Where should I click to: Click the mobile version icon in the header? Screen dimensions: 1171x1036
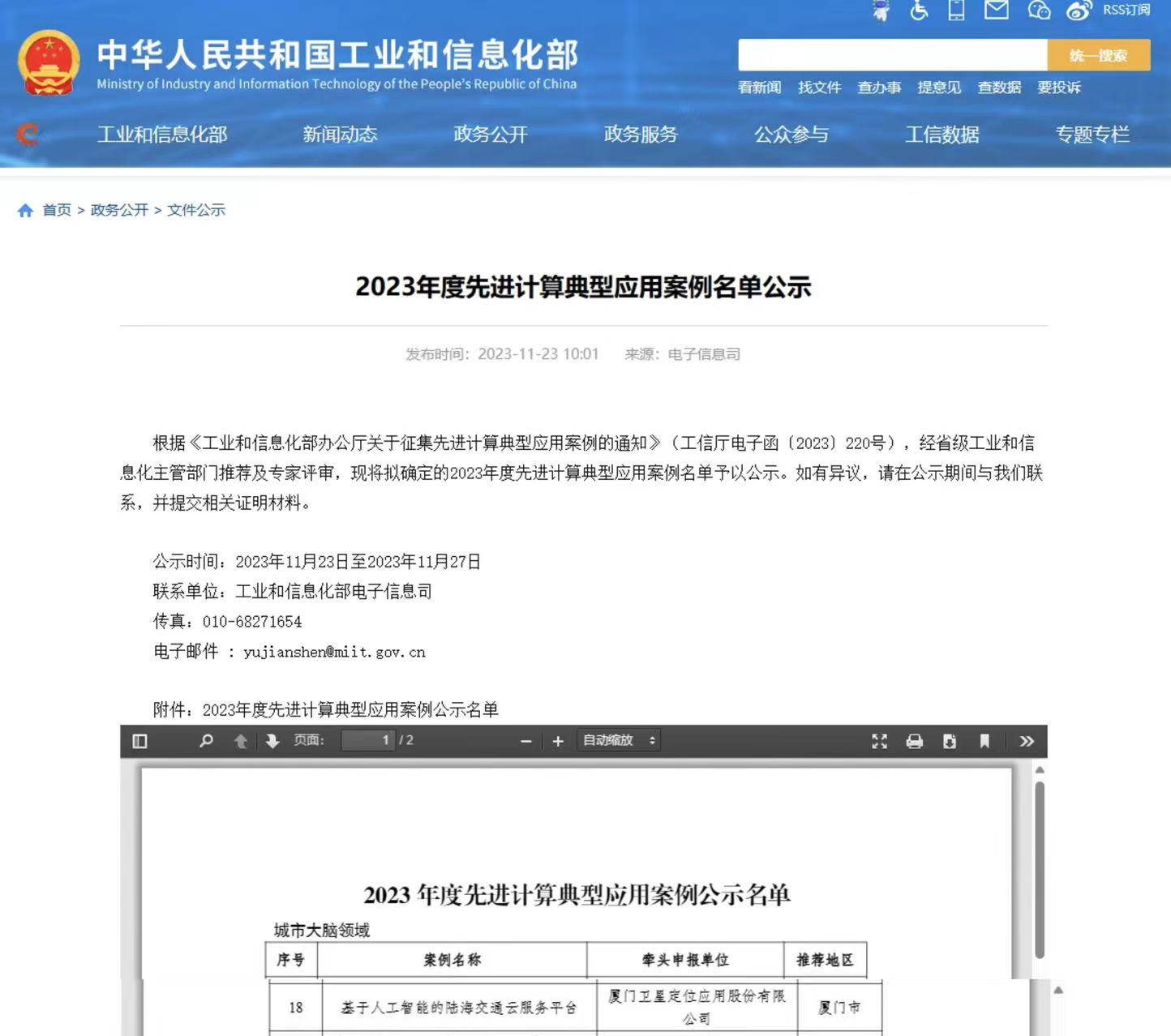pos(954,11)
